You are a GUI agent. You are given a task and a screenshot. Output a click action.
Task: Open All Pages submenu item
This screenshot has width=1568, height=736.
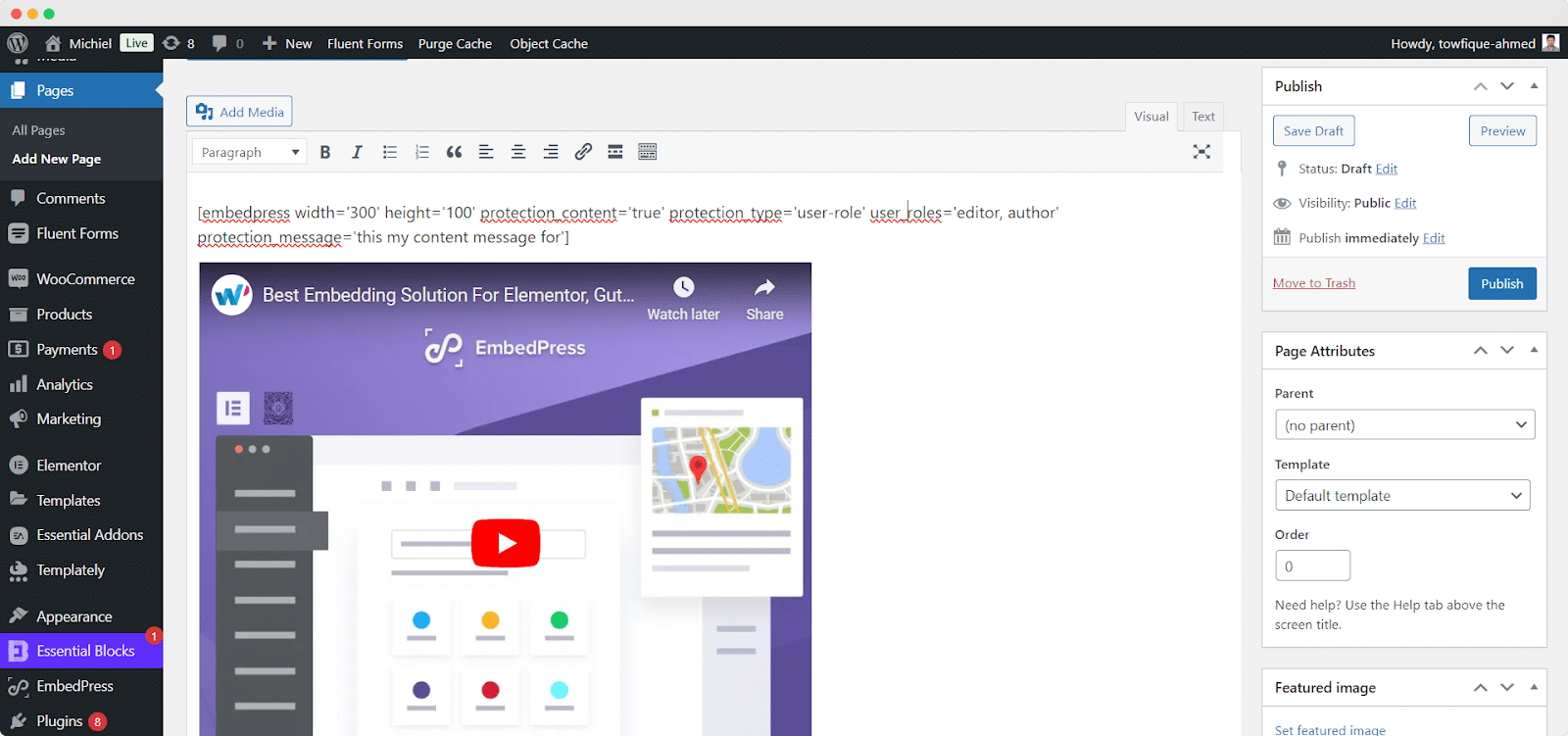tap(38, 130)
